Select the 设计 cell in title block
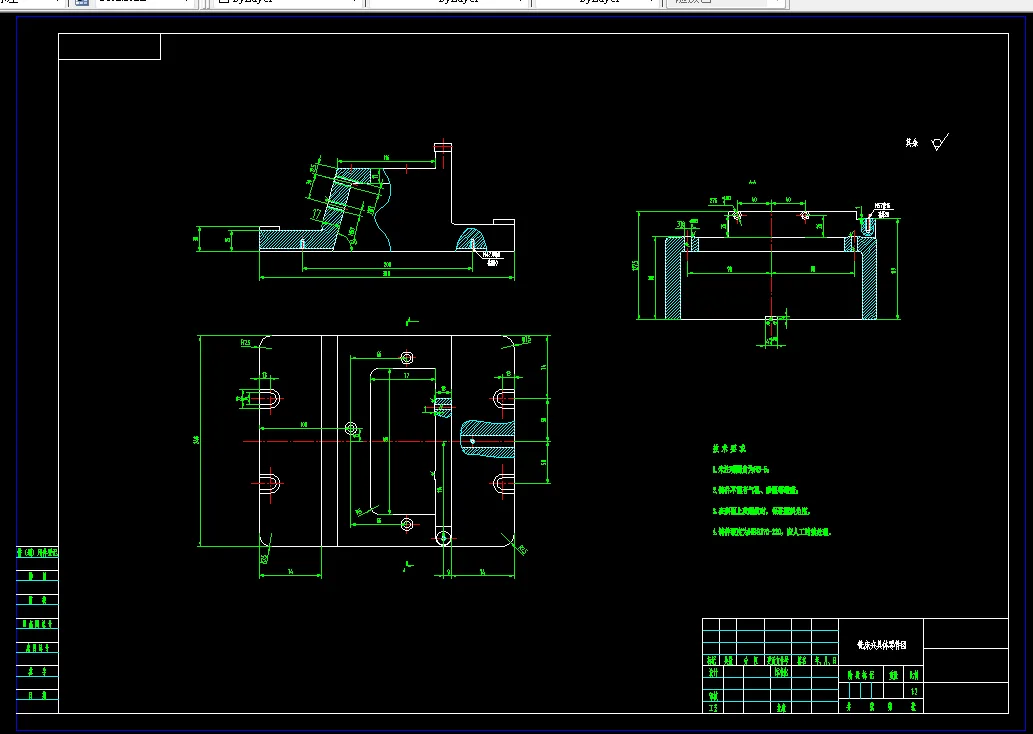 click(x=713, y=673)
